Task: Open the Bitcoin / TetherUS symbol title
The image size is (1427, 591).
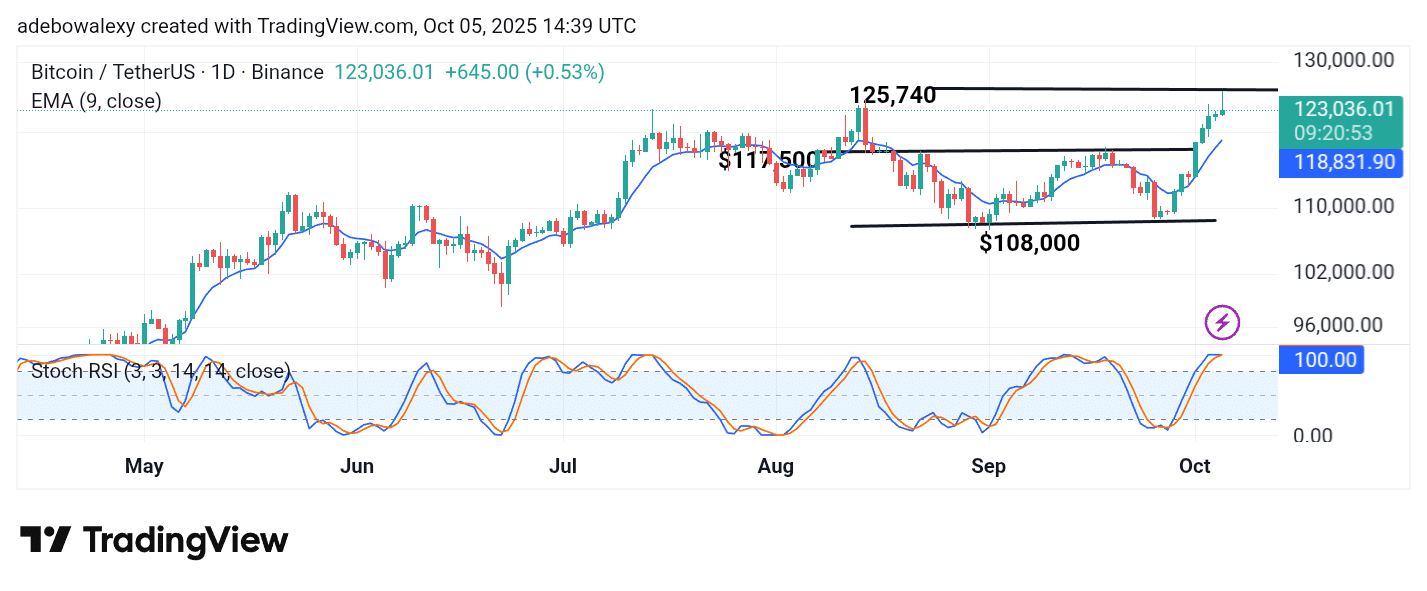Action: pos(177,73)
